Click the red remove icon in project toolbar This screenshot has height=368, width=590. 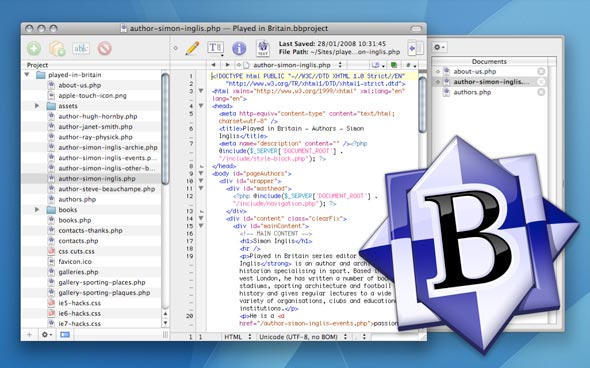(x=105, y=49)
